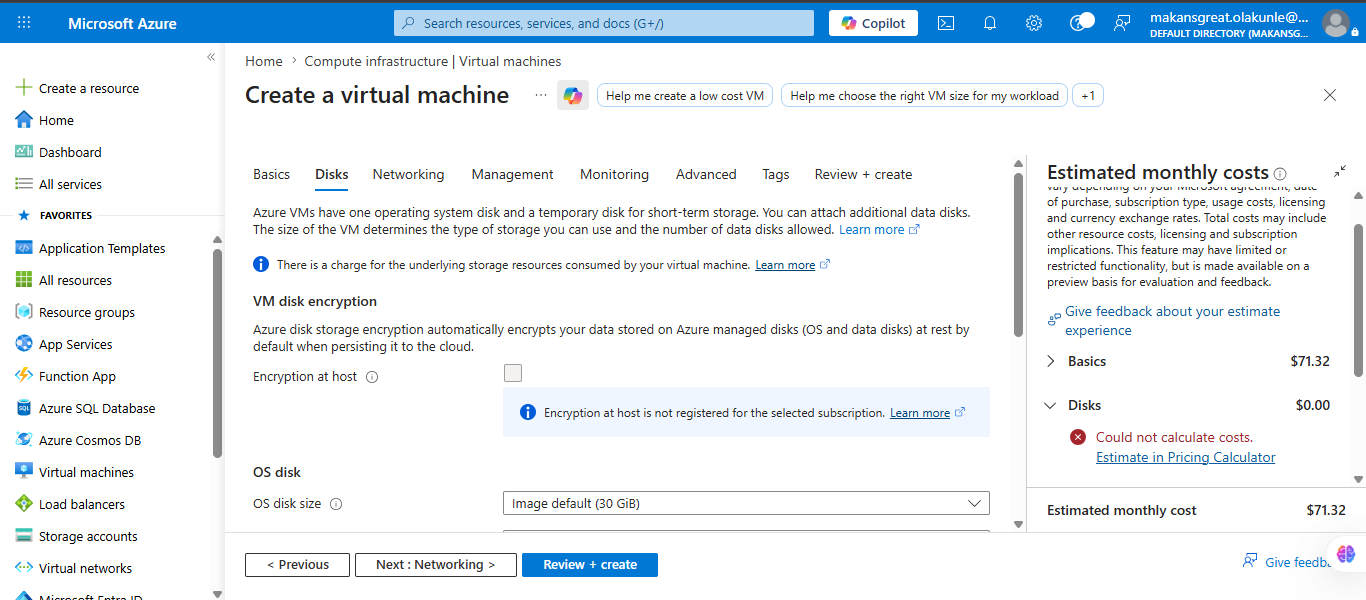Collapse the left sidebar with the chevrons
This screenshot has height=600, width=1366.
(211, 57)
